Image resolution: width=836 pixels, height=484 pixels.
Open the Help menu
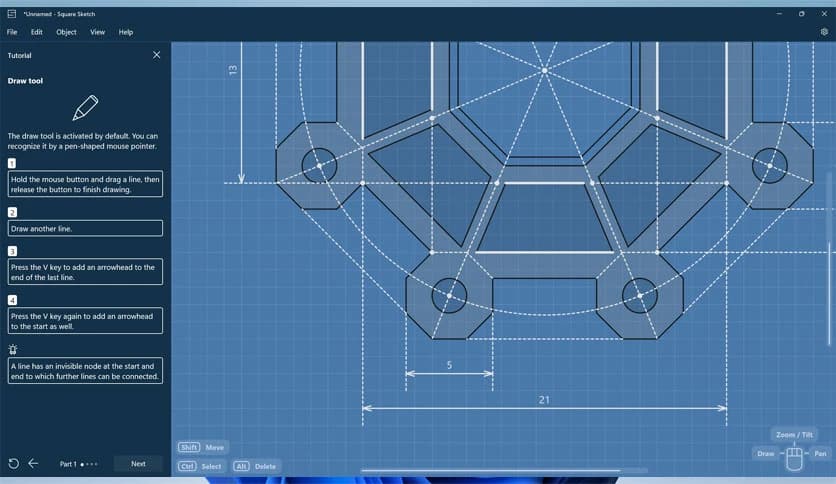[126, 32]
